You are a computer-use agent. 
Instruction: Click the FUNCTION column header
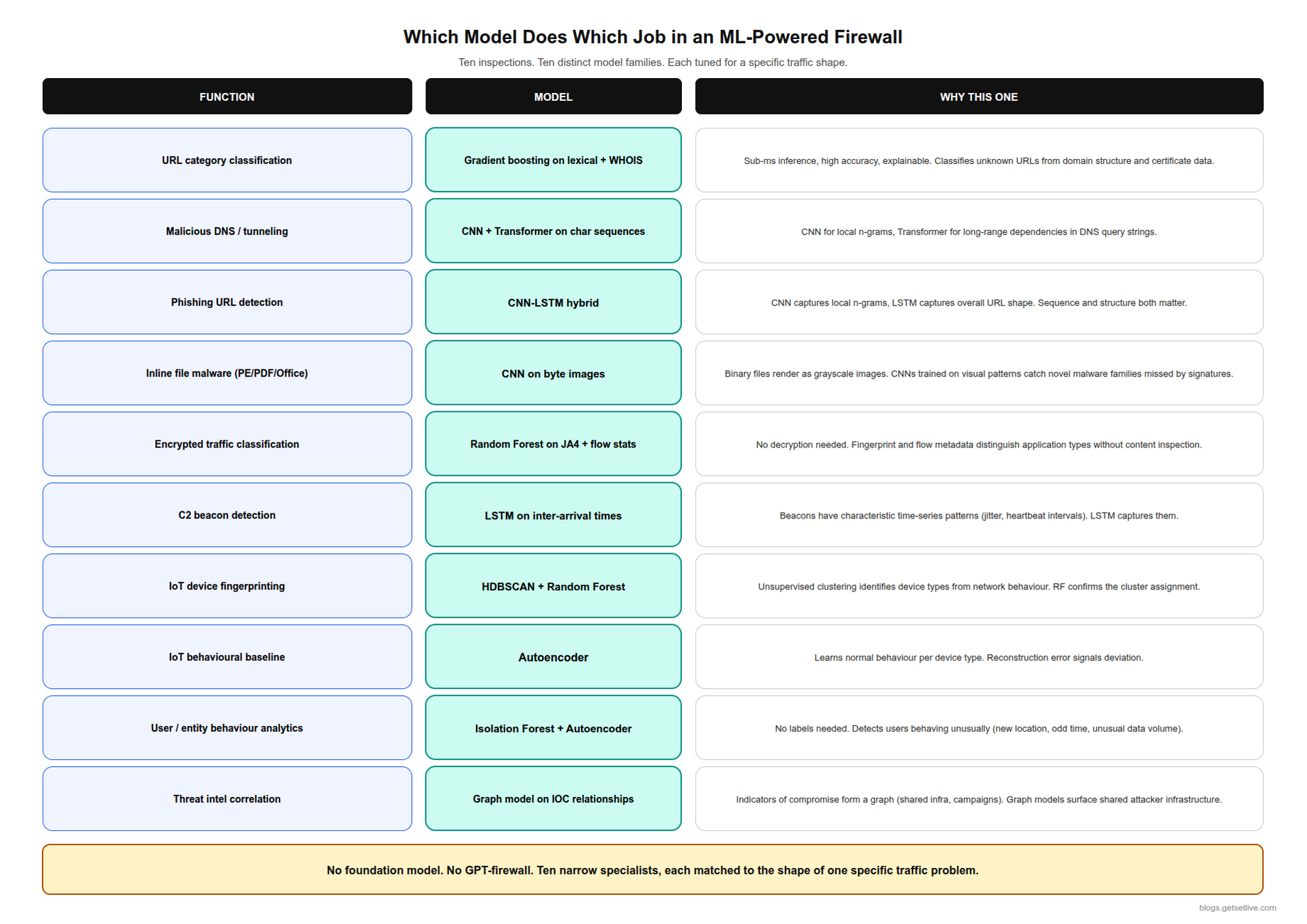point(227,96)
